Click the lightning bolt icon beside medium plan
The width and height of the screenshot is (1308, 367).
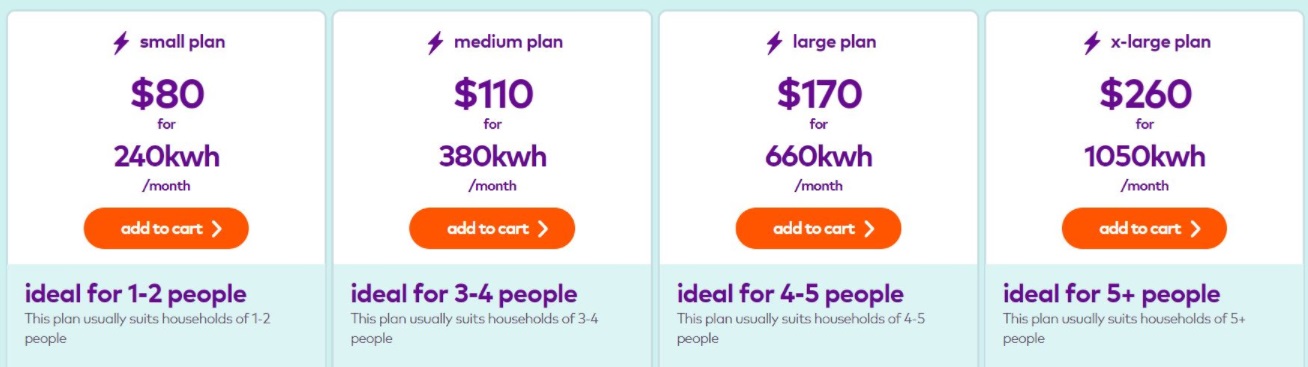click(x=435, y=43)
